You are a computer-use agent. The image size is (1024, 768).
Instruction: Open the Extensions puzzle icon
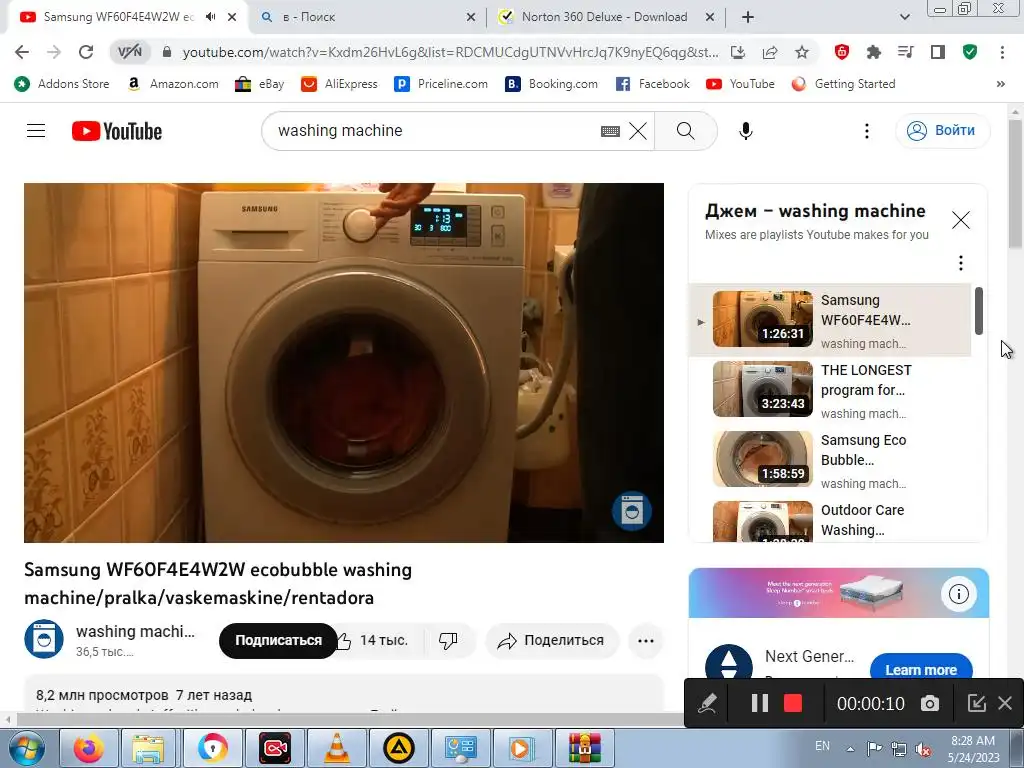[x=874, y=52]
